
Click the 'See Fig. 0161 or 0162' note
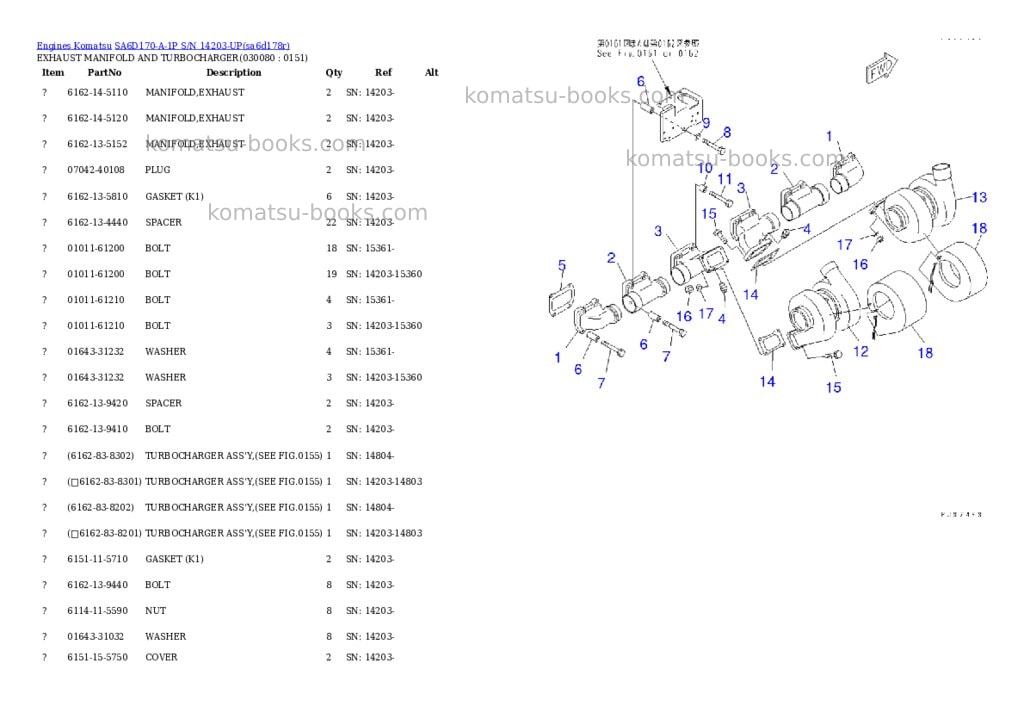(x=647, y=54)
